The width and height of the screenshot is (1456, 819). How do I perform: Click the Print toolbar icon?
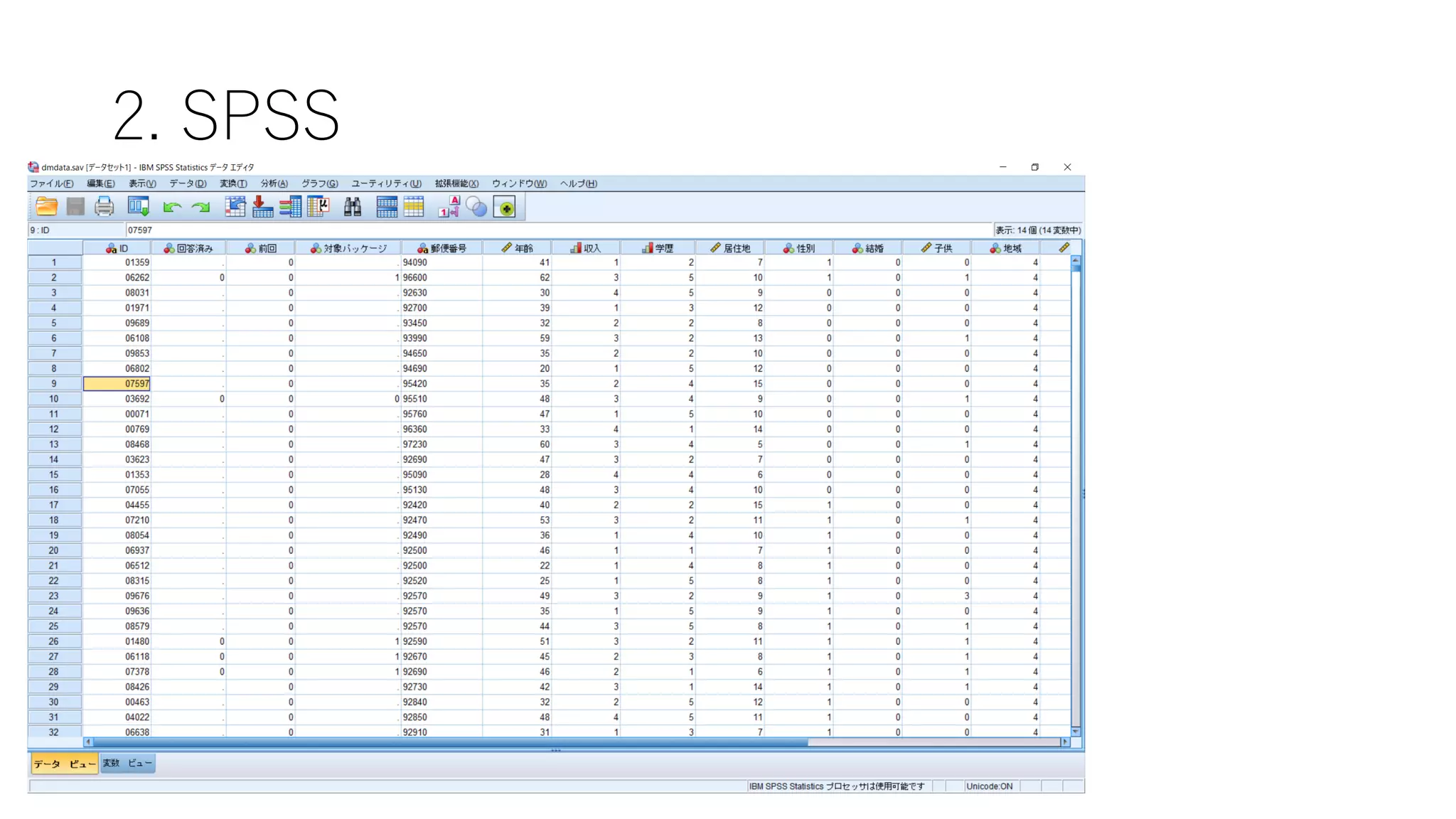coord(104,207)
